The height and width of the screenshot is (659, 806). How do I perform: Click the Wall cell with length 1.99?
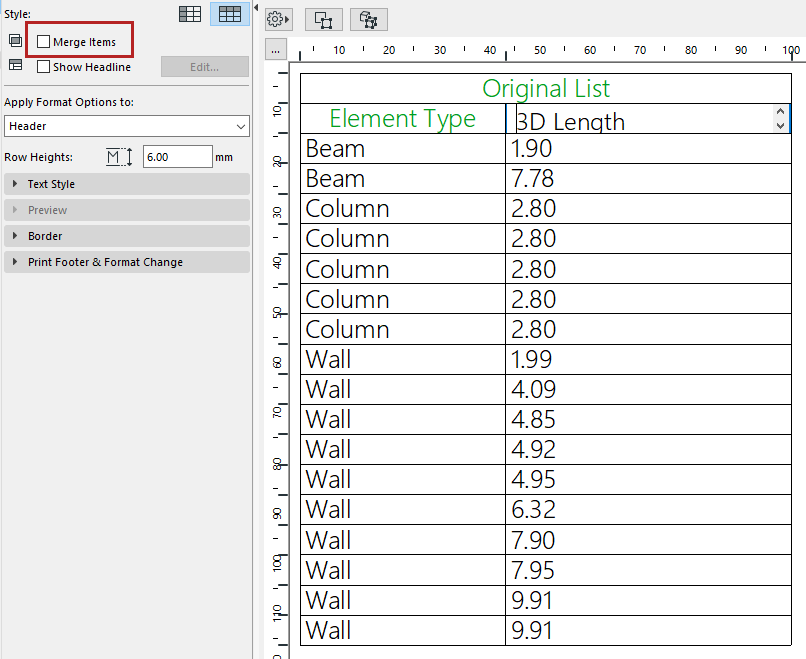coord(403,359)
